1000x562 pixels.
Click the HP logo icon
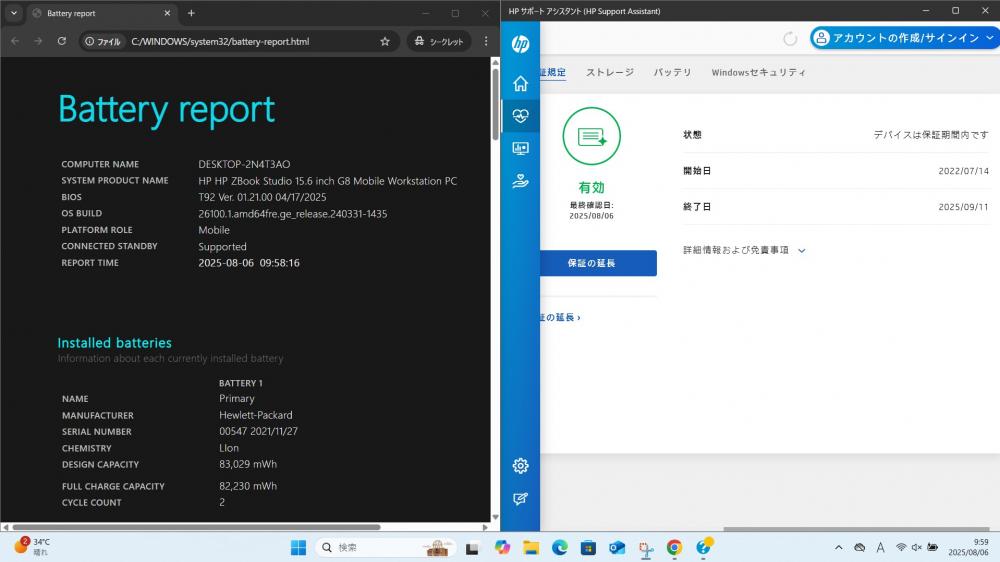[520, 43]
